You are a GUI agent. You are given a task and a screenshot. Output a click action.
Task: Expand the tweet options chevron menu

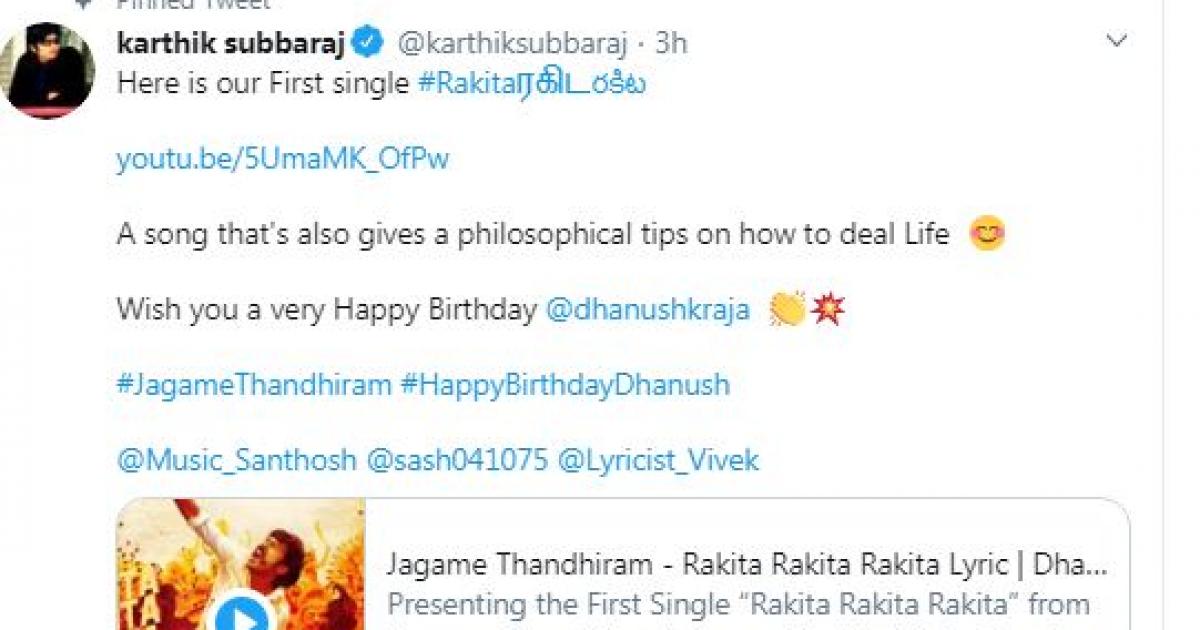[x=1116, y=42]
